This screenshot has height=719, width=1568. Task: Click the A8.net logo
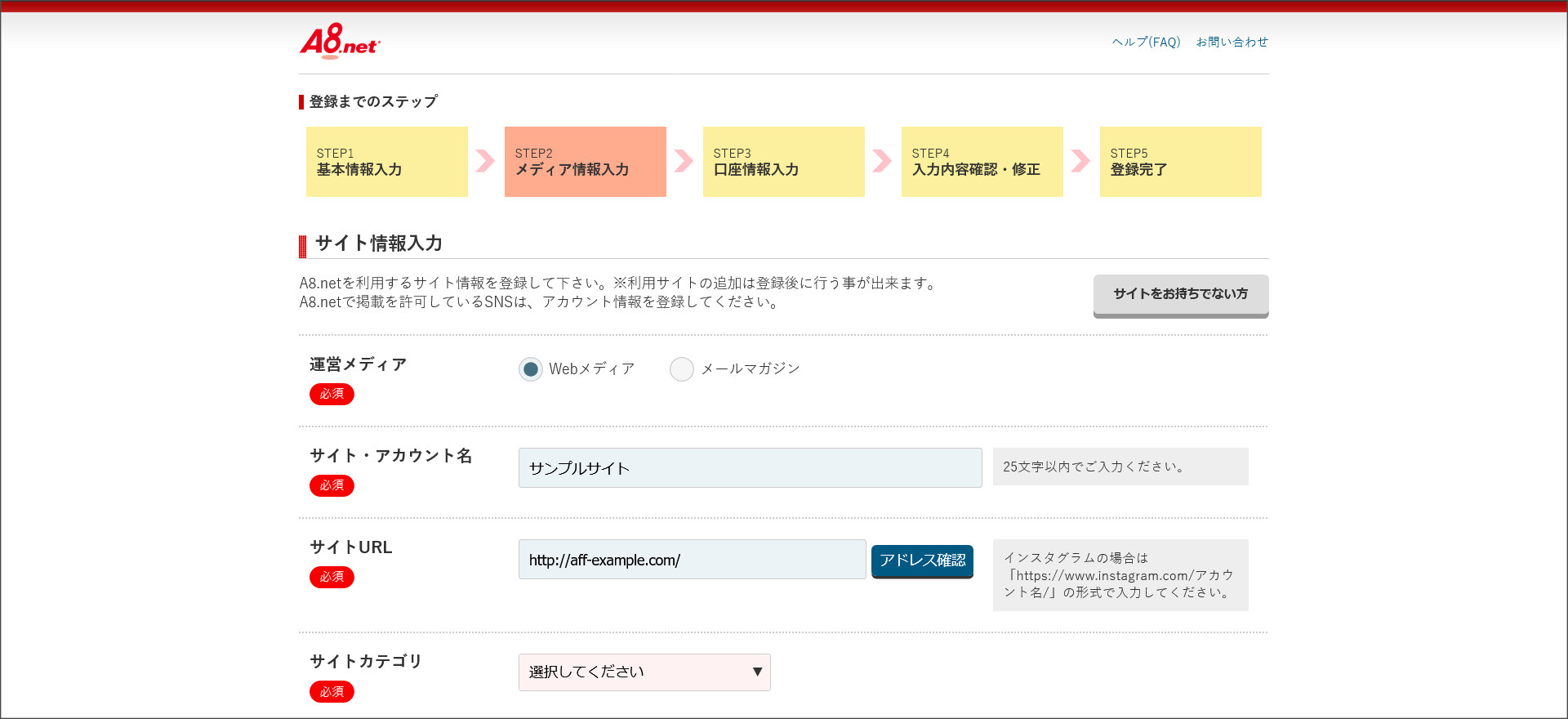[x=340, y=41]
